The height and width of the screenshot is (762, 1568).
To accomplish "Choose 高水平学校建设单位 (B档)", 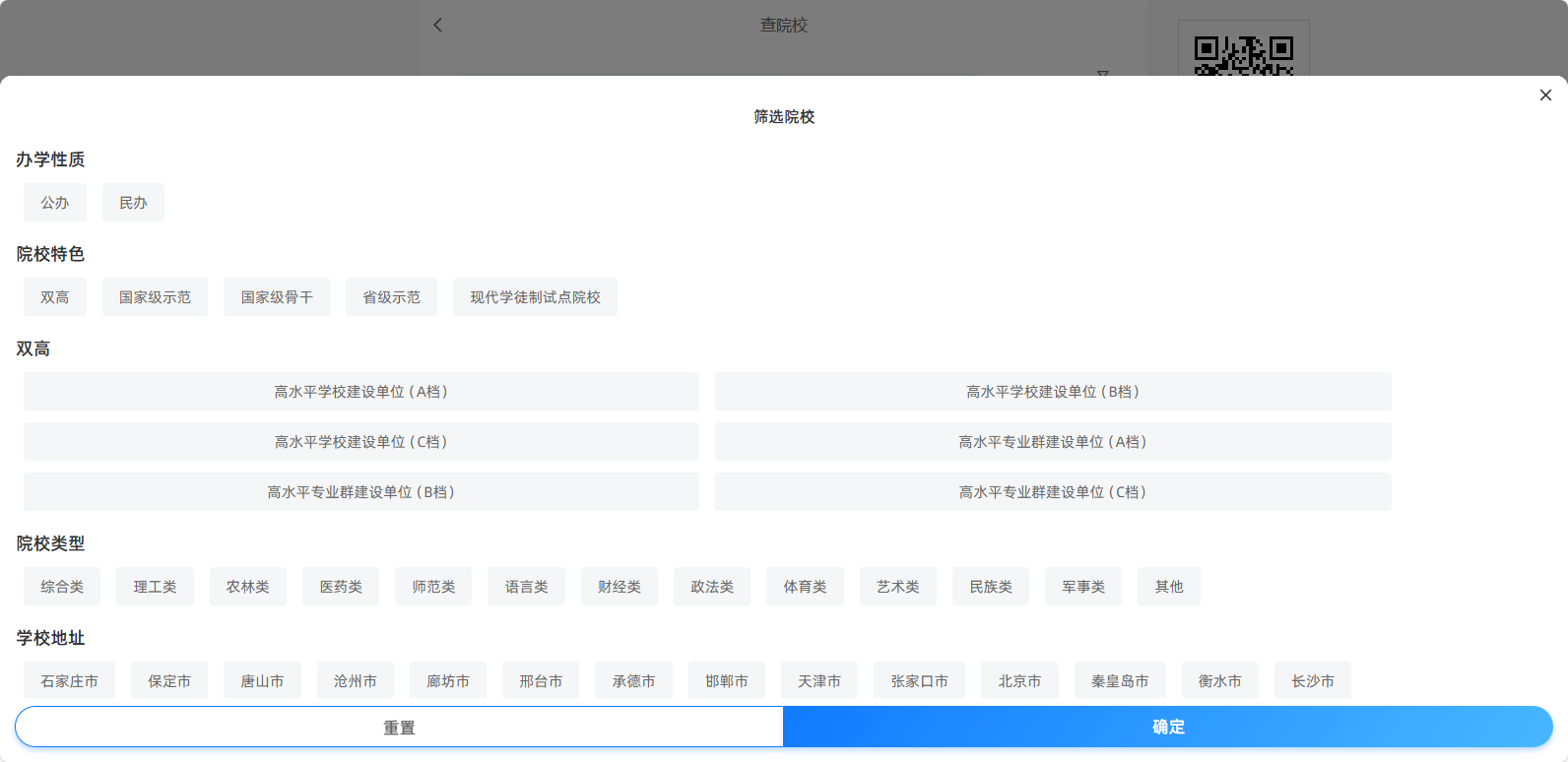I will tap(1053, 392).
